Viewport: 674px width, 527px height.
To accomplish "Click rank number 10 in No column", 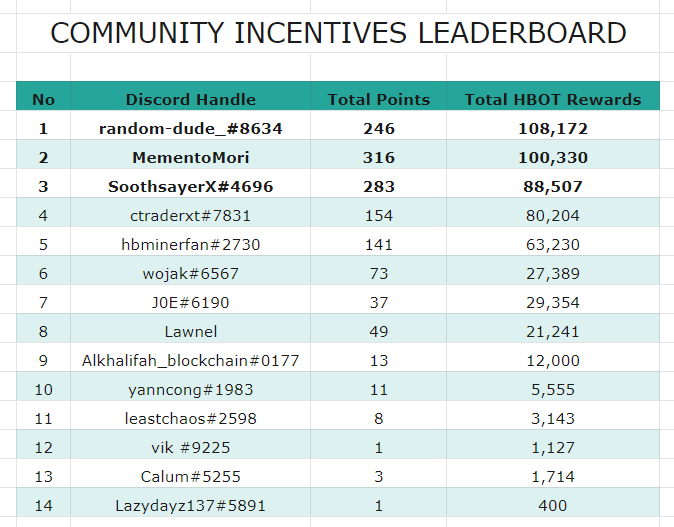I will pos(43,389).
